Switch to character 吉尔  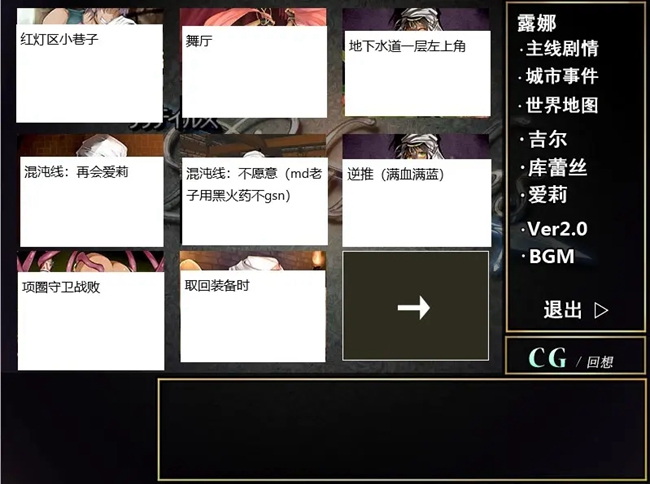547,140
